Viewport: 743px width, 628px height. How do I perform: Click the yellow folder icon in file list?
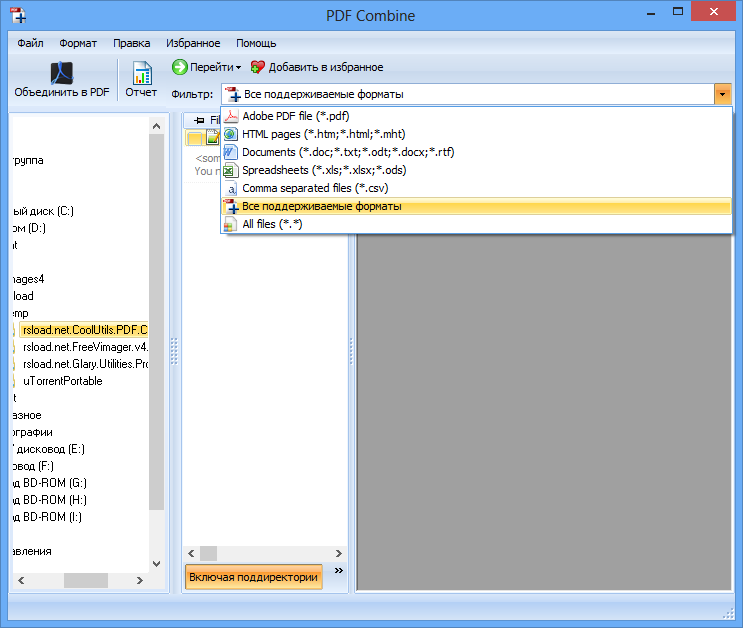click(194, 138)
